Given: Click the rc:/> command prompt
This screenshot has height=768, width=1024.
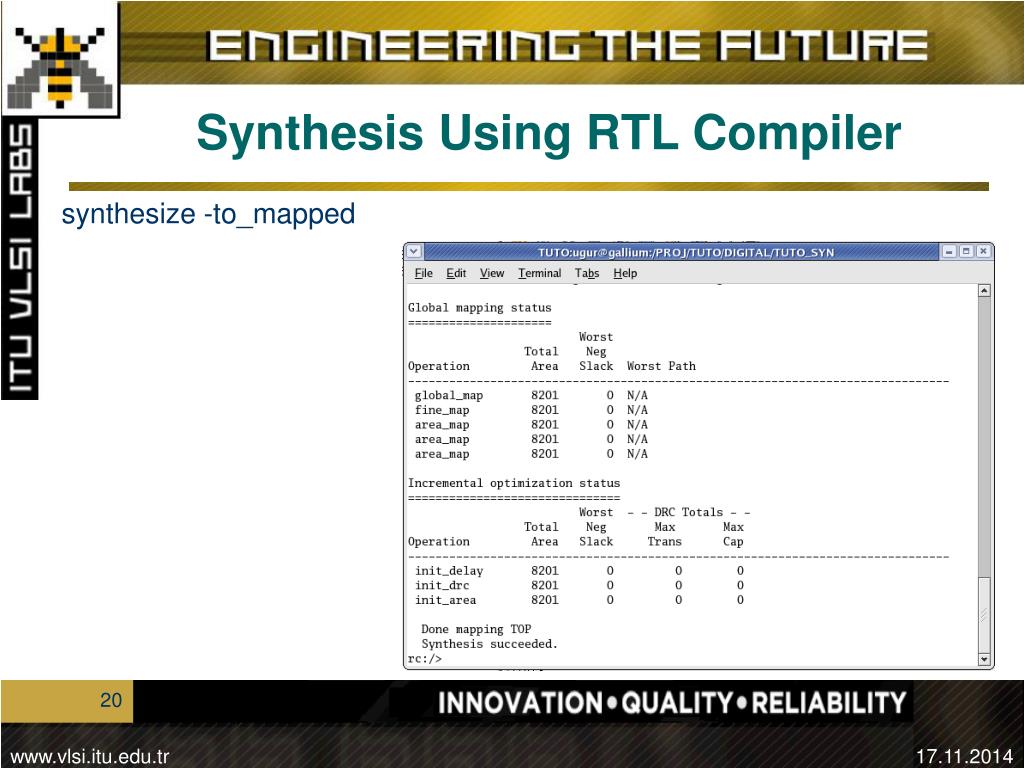Looking at the screenshot, I should [424, 658].
